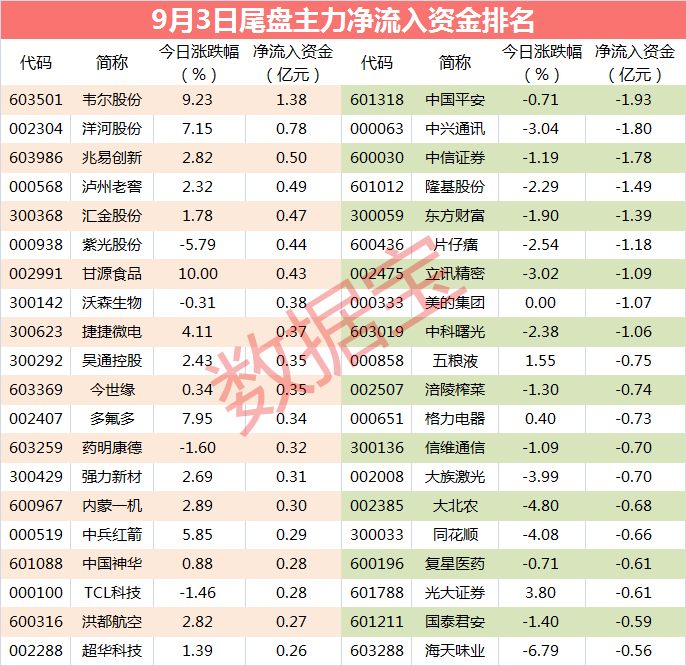Screen dimensions: 686x666
Task: Select stock name 大族激光
Action: tap(455, 477)
